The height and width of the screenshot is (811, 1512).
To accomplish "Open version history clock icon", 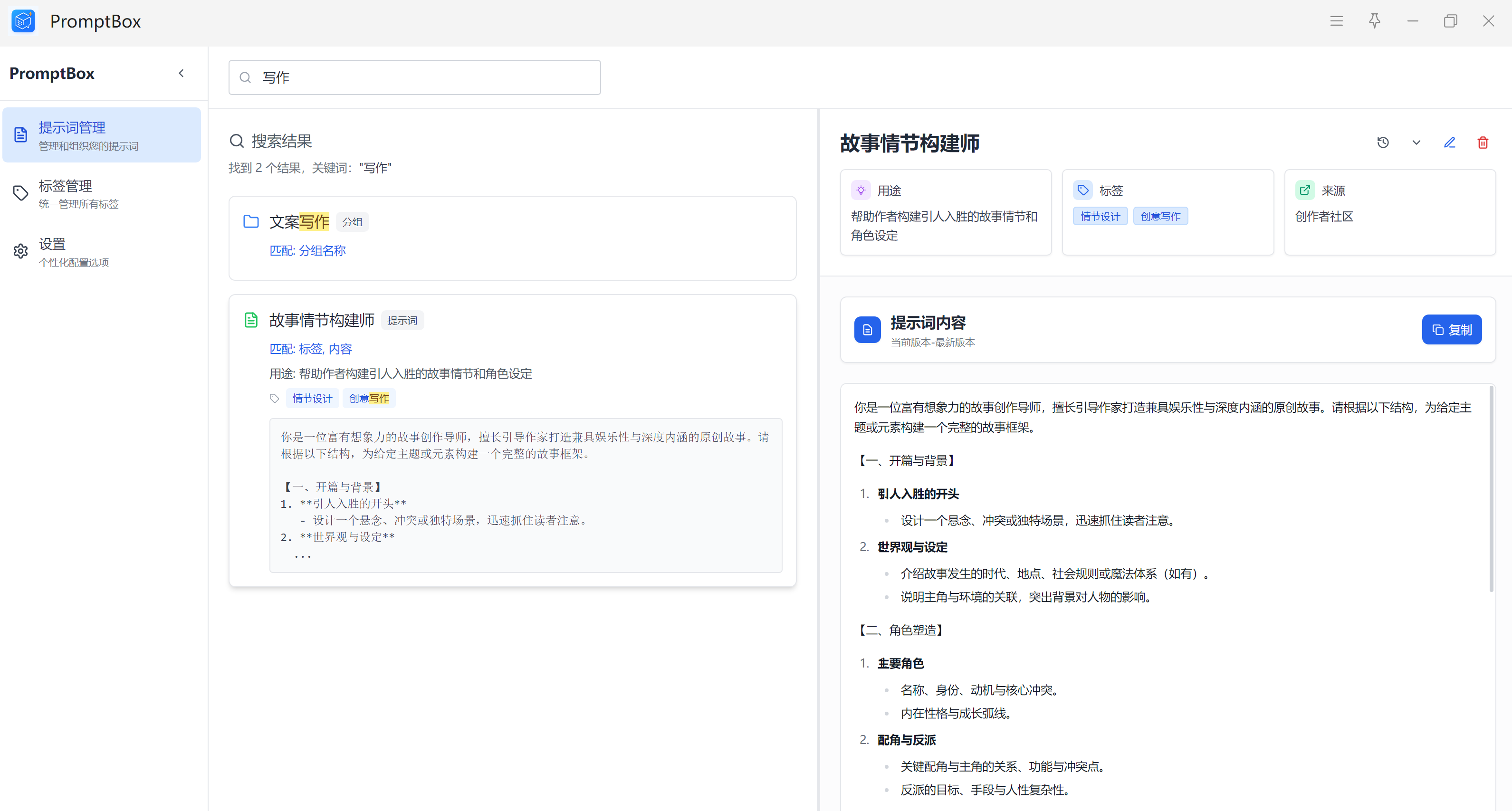I will point(1383,143).
